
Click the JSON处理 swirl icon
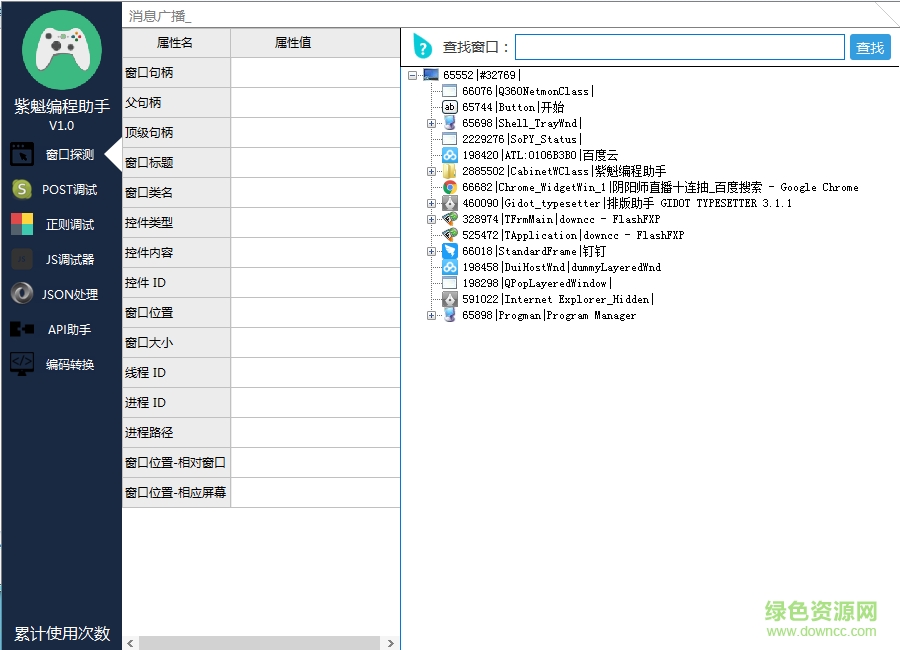click(x=22, y=293)
